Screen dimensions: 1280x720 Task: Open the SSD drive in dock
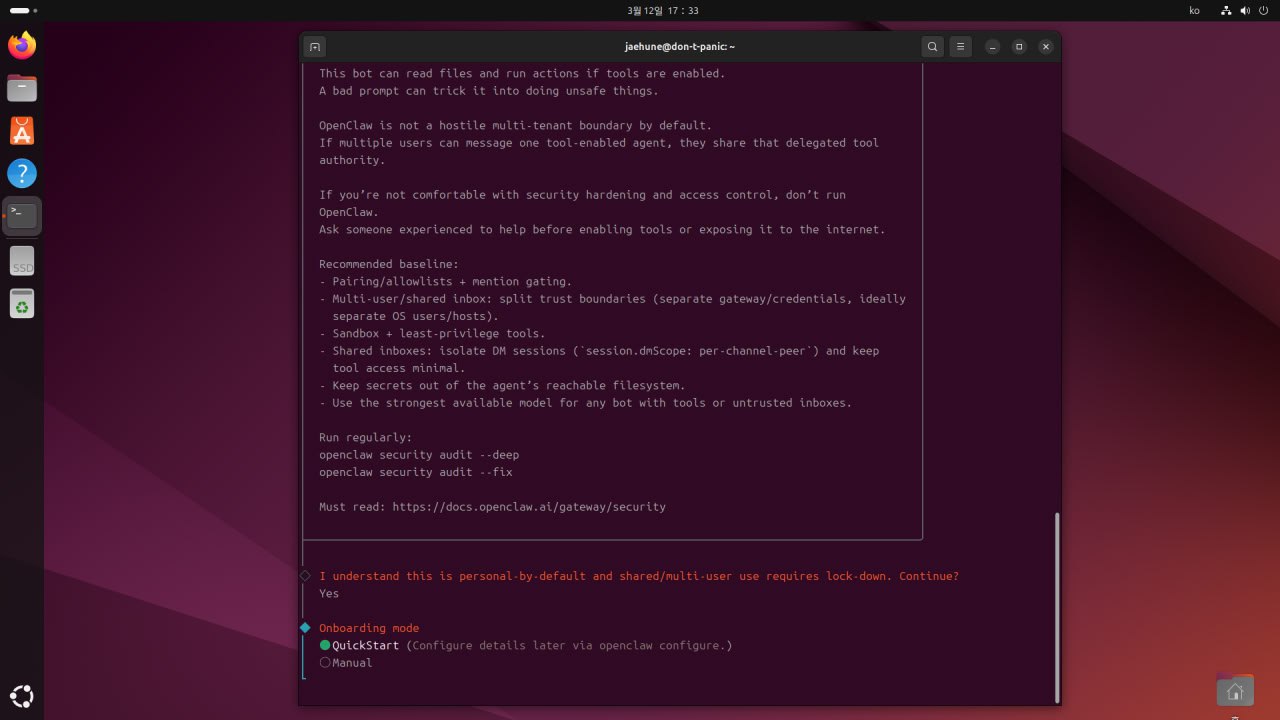22,260
